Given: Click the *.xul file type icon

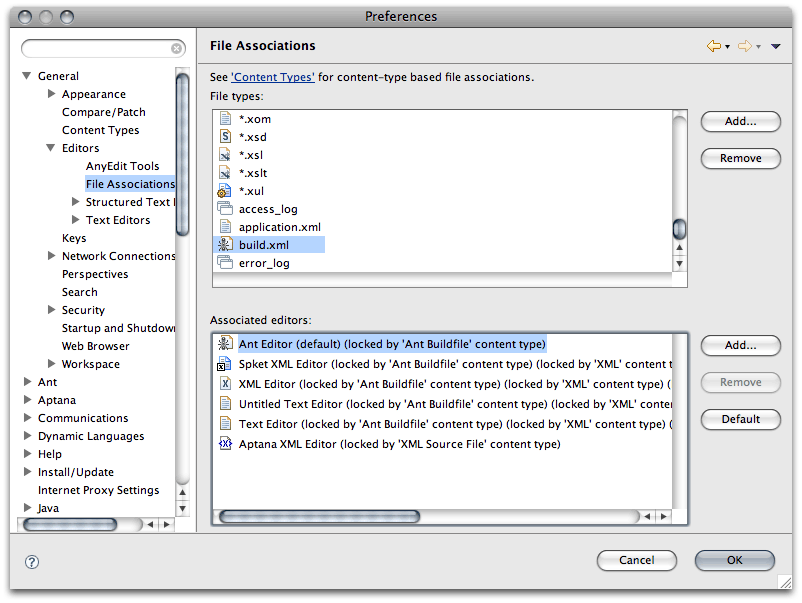Looking at the screenshot, I should [x=225, y=191].
